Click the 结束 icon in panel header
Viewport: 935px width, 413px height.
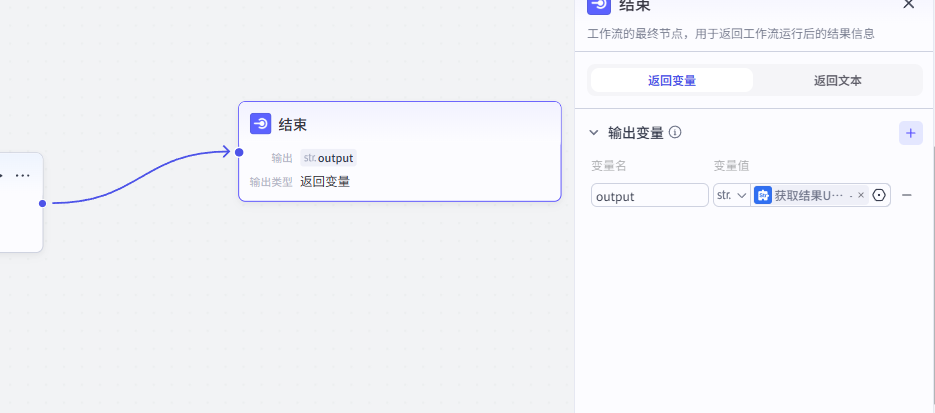tap(599, 5)
